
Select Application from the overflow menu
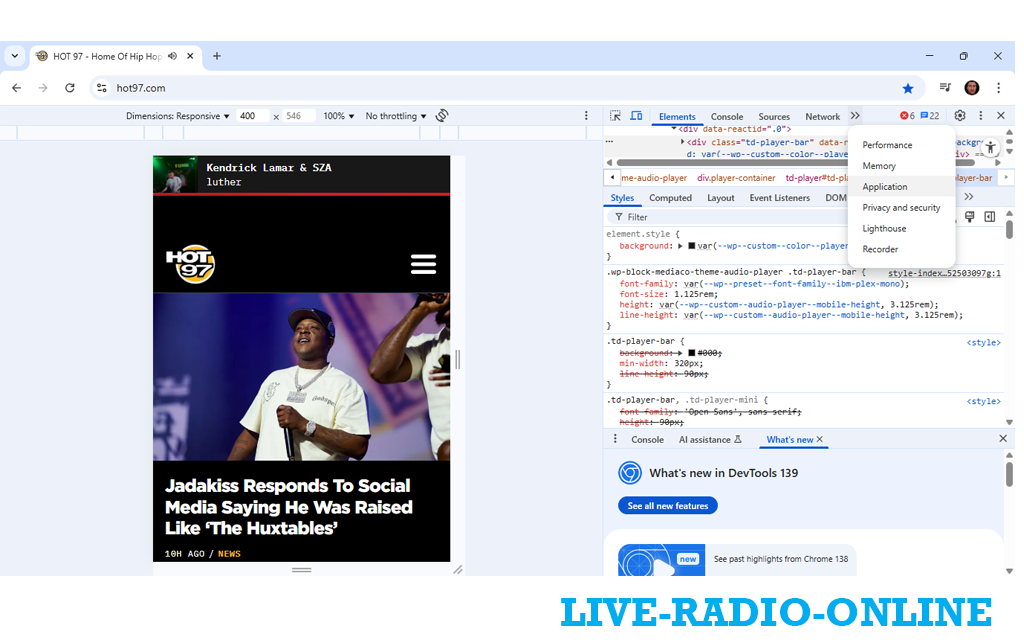point(885,187)
